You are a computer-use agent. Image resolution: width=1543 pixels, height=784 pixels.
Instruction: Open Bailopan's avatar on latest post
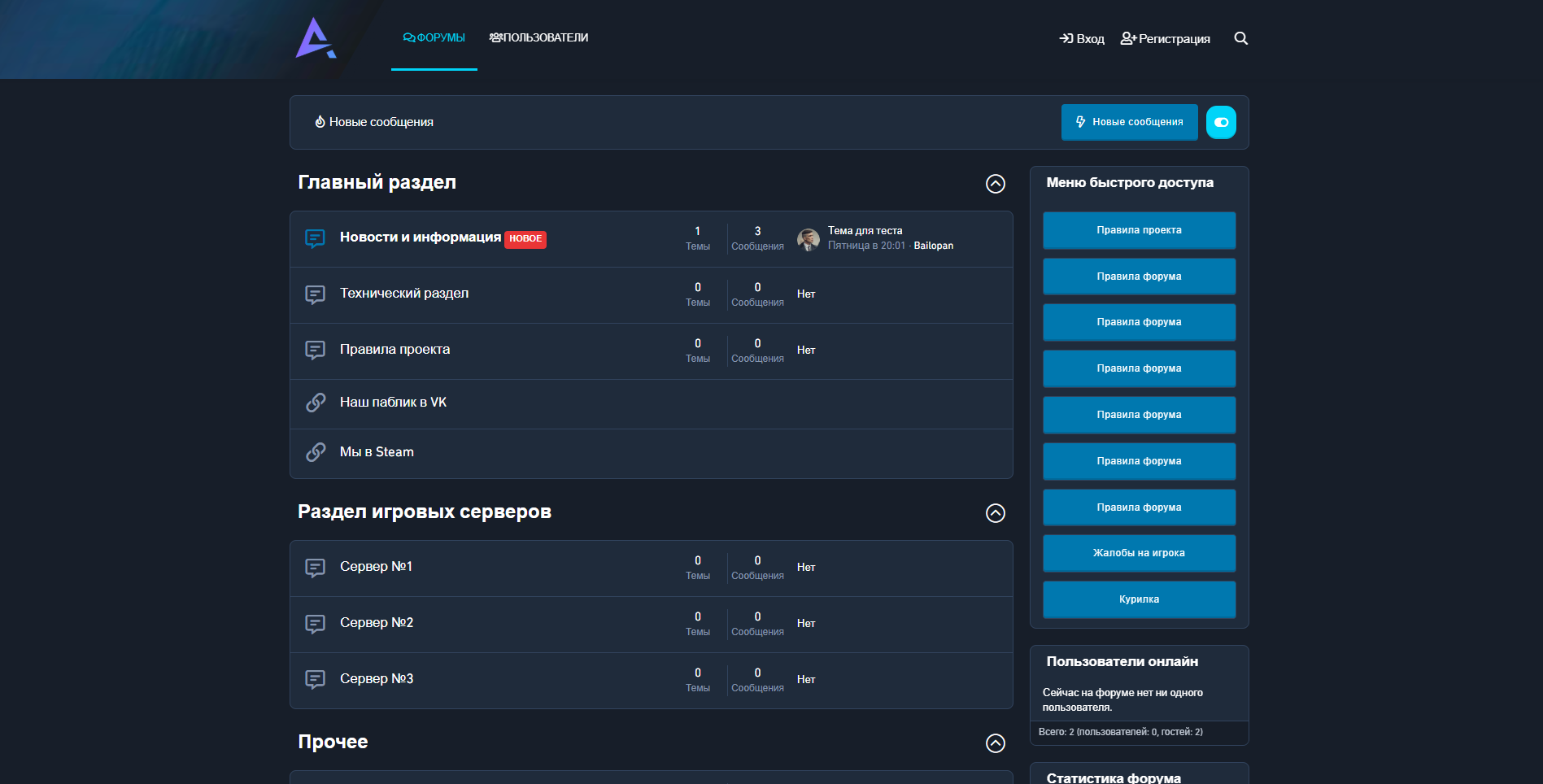808,239
